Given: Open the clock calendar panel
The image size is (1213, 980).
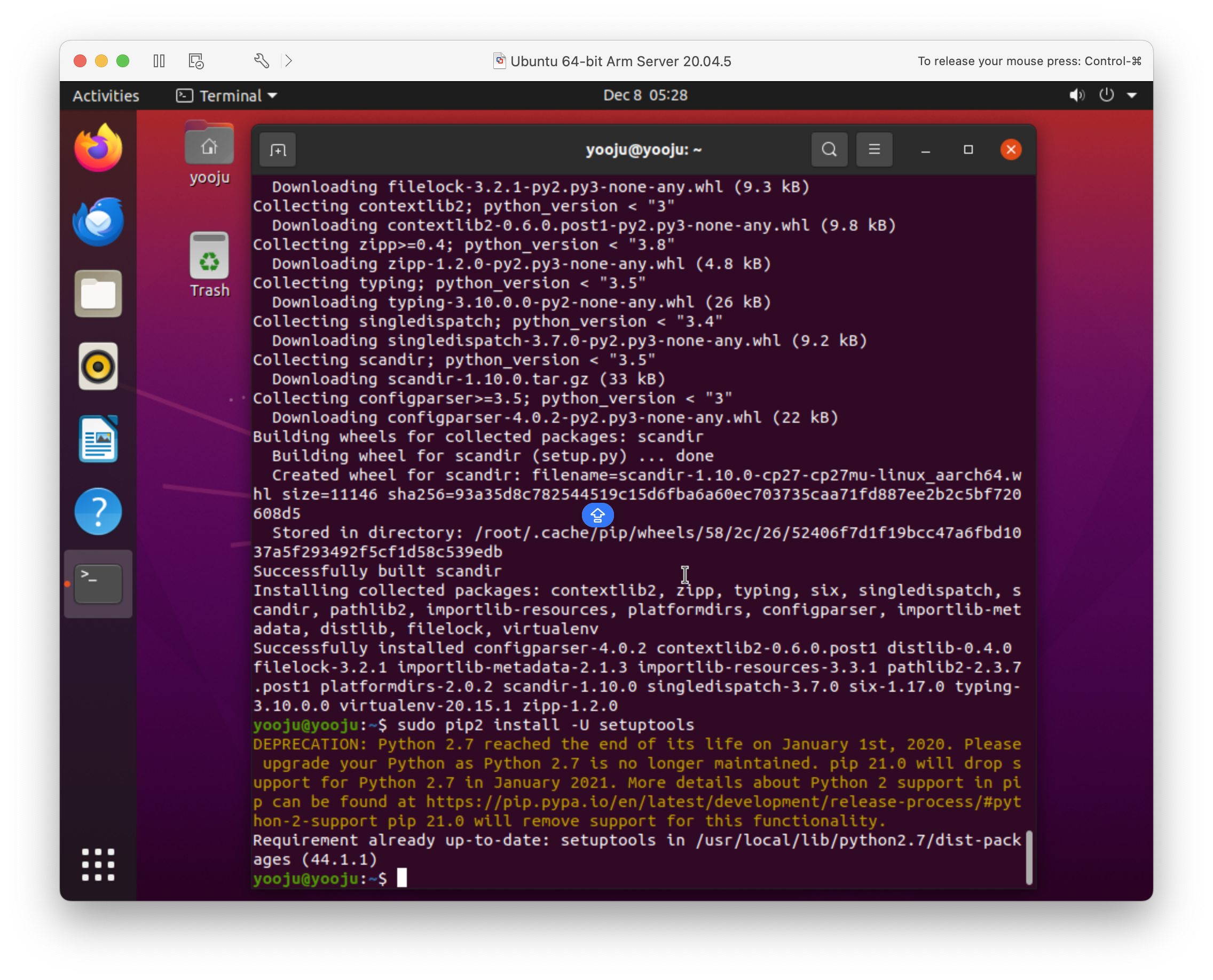Looking at the screenshot, I should pyautogui.click(x=645, y=96).
